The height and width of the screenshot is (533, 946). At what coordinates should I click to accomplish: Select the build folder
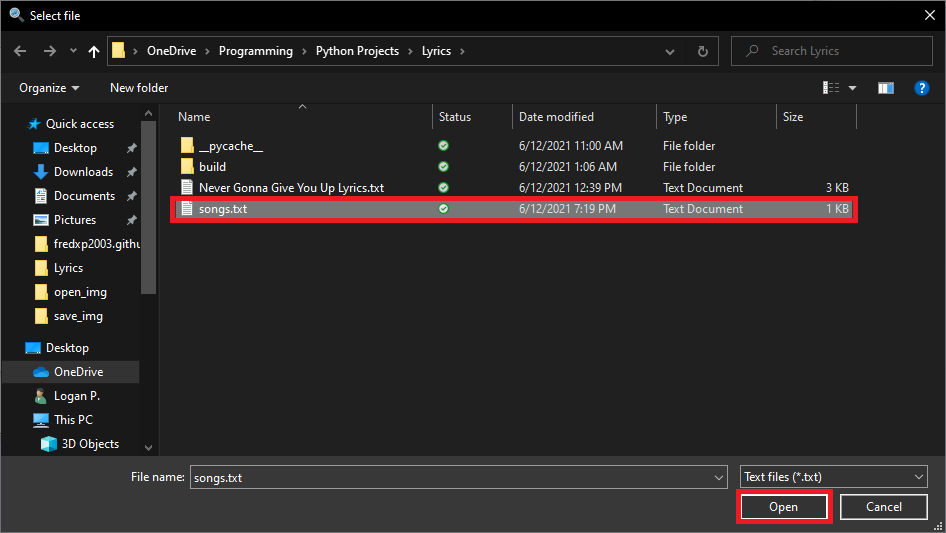coord(212,167)
